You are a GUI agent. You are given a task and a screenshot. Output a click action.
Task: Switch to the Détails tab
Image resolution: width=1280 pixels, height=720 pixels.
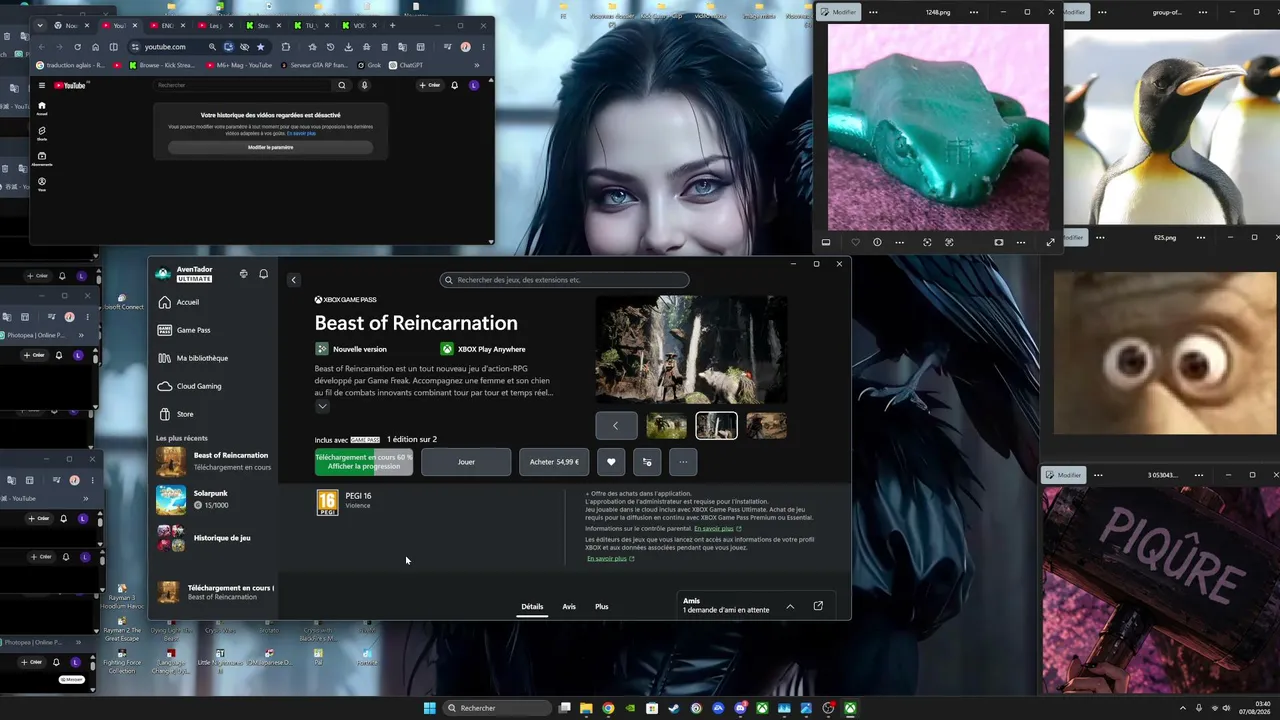(532, 607)
